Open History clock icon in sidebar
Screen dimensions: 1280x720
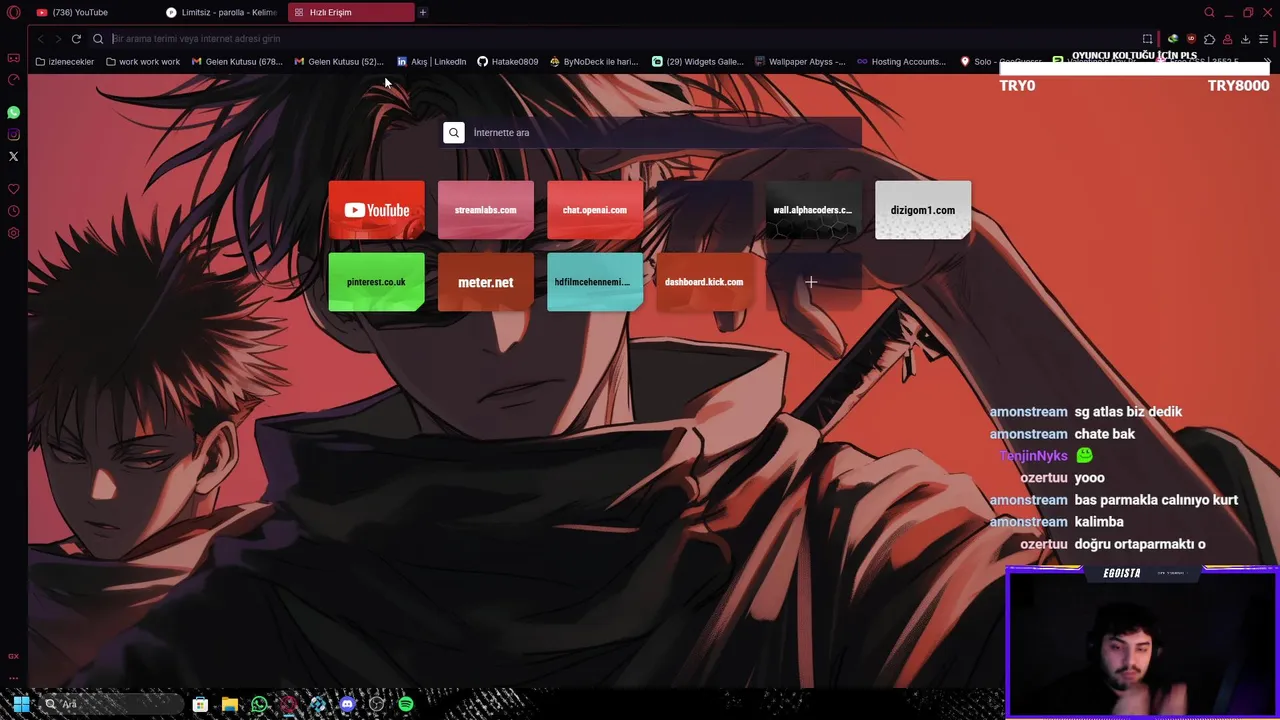tap(13, 211)
